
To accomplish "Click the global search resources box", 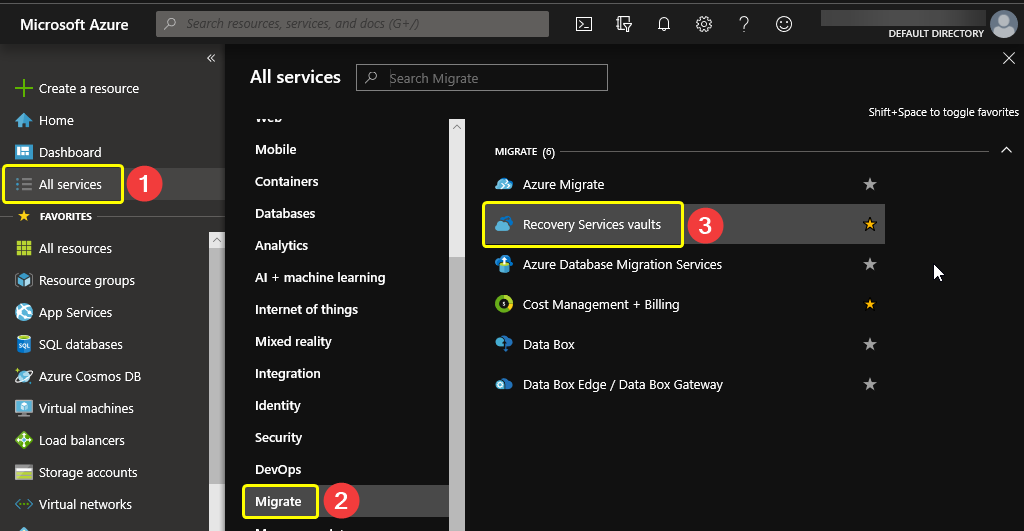I will (x=353, y=24).
